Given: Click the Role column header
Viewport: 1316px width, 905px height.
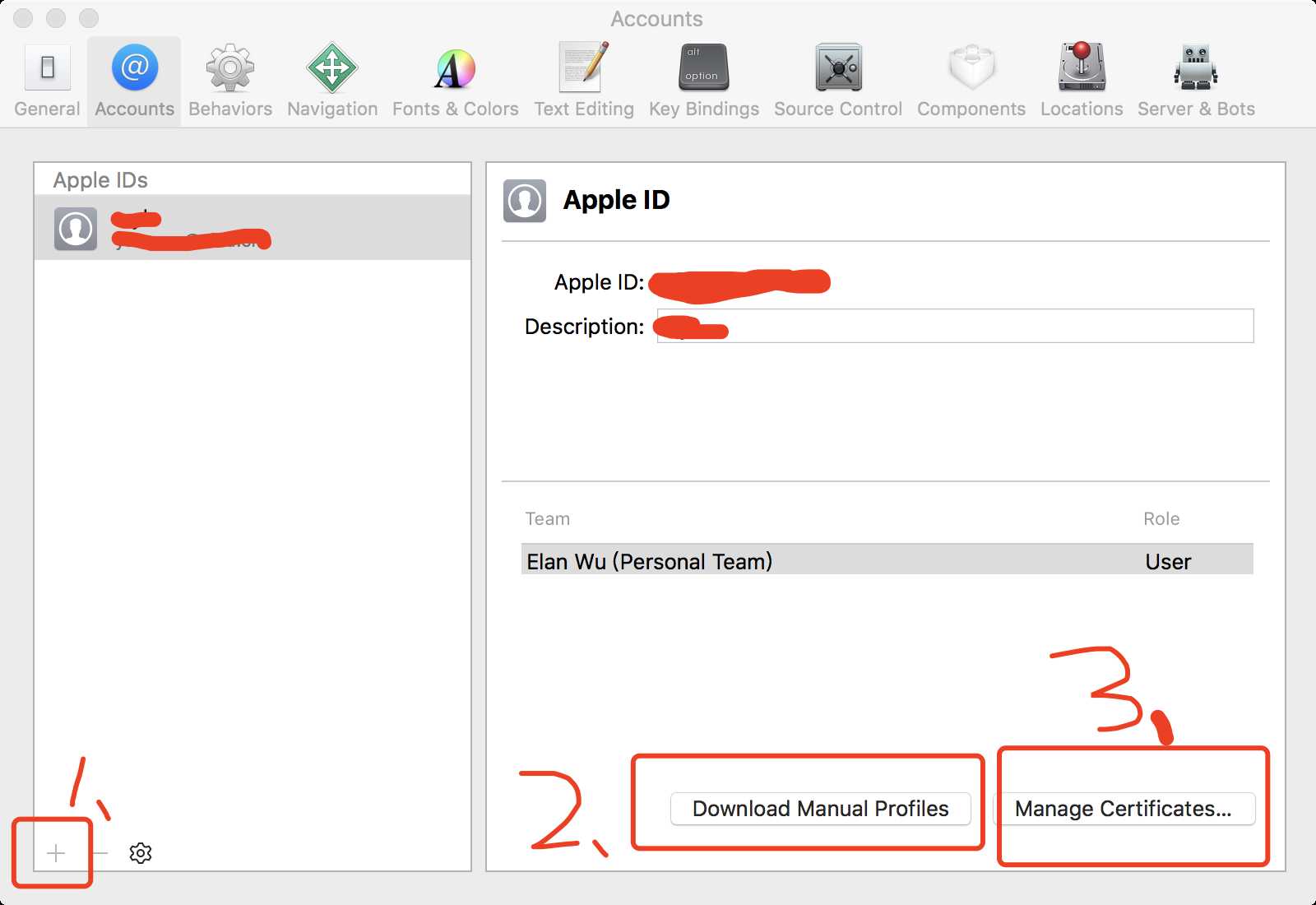Looking at the screenshot, I should [1161, 518].
